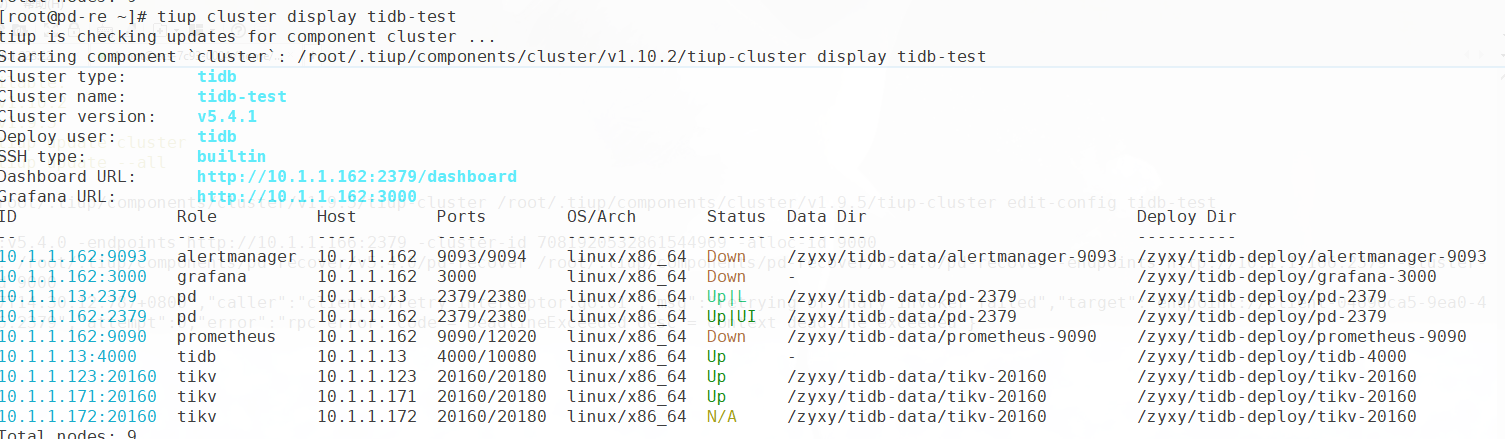Open the Dashboard URL ending in /dashboard
1505x439 pixels.
tap(356, 176)
